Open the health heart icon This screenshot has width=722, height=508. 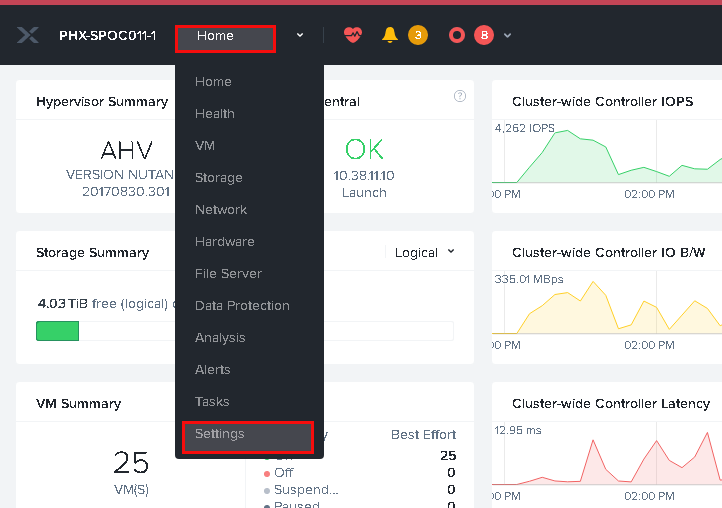(x=353, y=35)
